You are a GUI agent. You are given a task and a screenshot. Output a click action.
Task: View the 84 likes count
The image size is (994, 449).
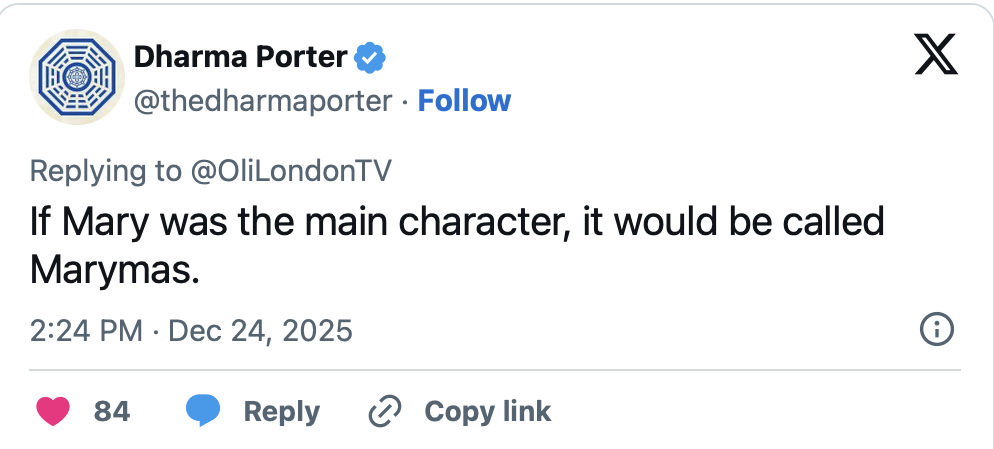click(x=111, y=411)
